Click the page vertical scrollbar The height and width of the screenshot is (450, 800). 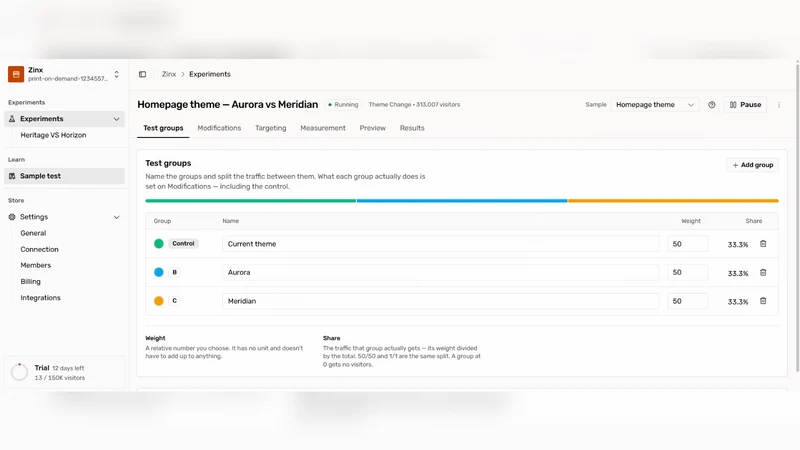pos(797,217)
